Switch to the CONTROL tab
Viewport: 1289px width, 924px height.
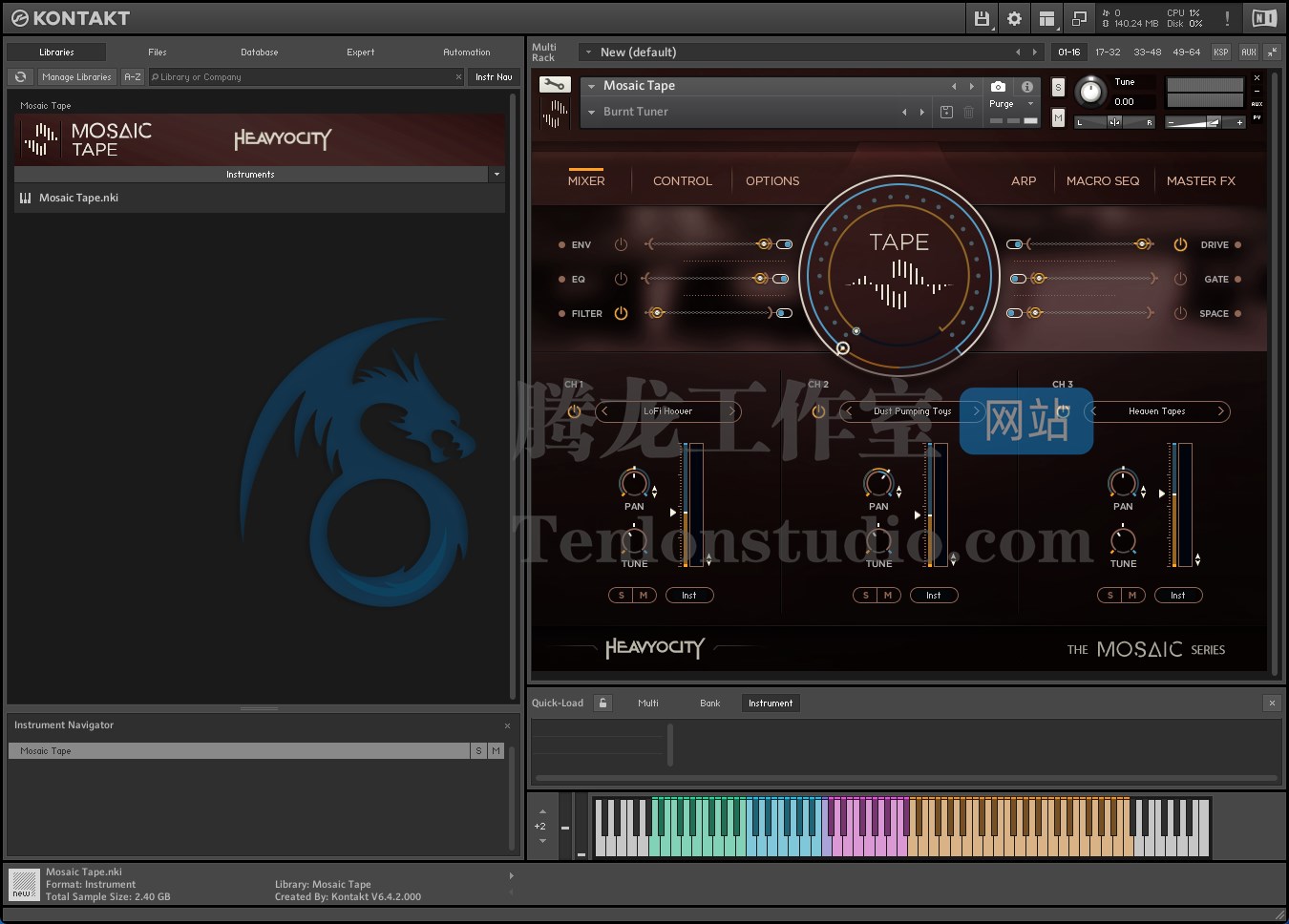682,180
